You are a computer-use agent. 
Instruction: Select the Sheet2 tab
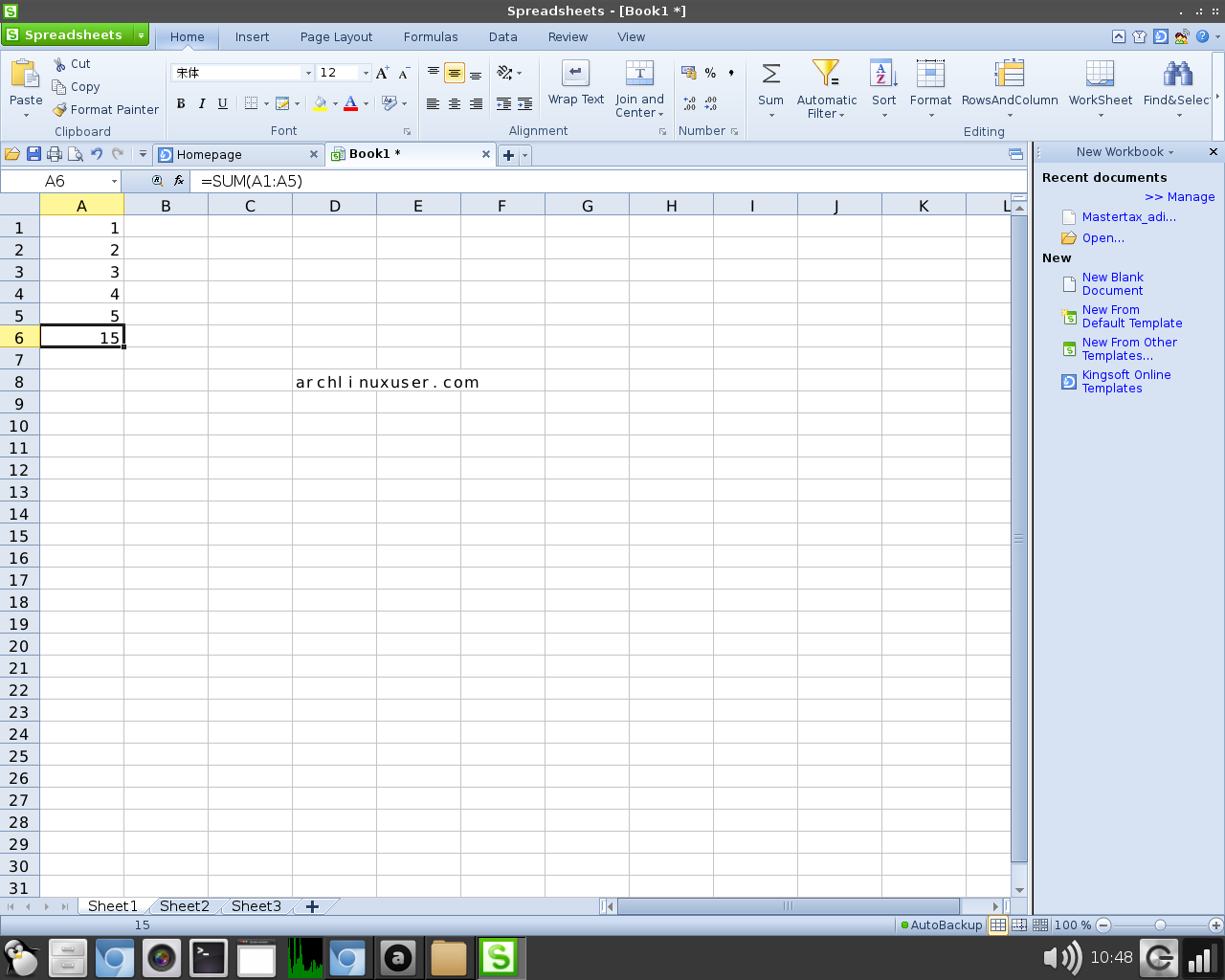(x=184, y=905)
